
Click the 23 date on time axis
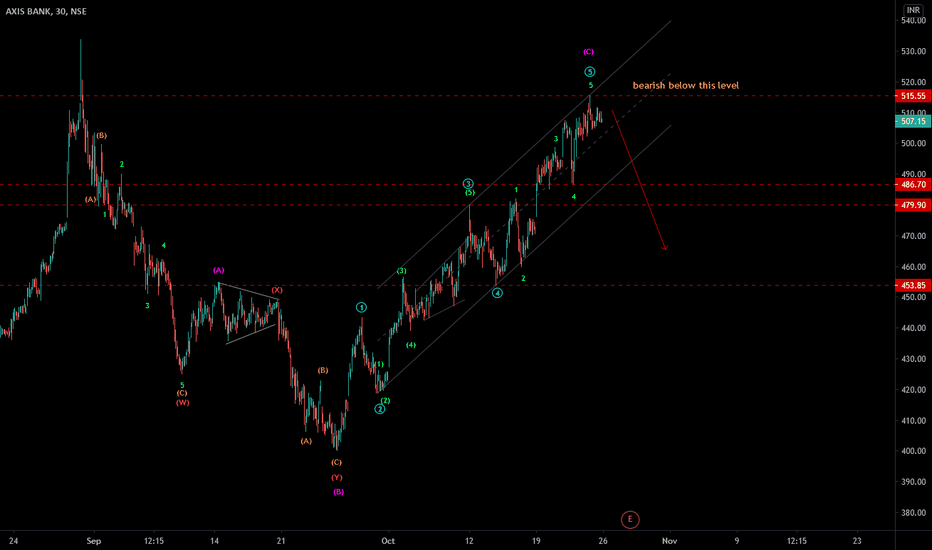[x=857, y=541]
